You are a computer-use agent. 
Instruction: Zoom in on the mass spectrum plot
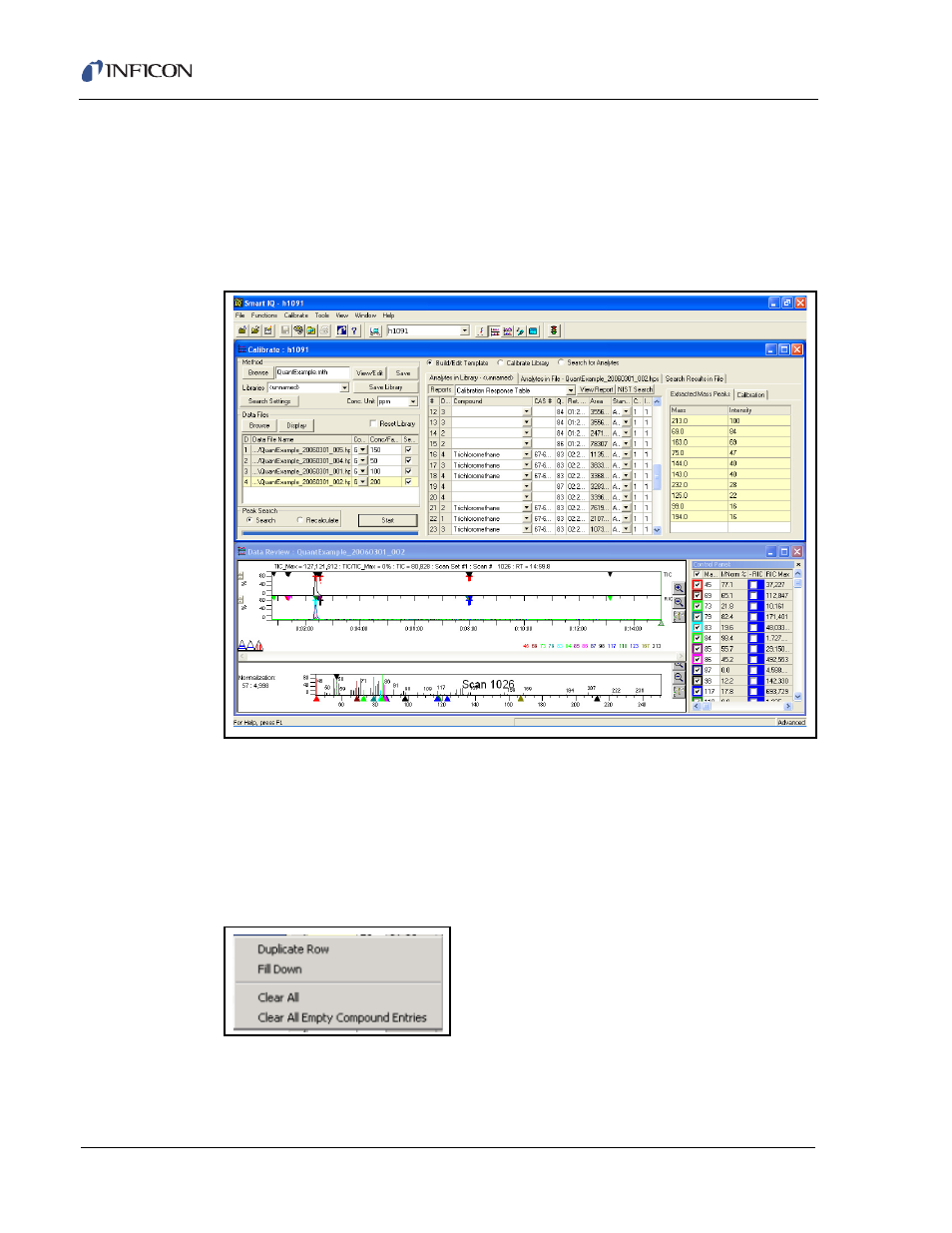click(x=680, y=665)
